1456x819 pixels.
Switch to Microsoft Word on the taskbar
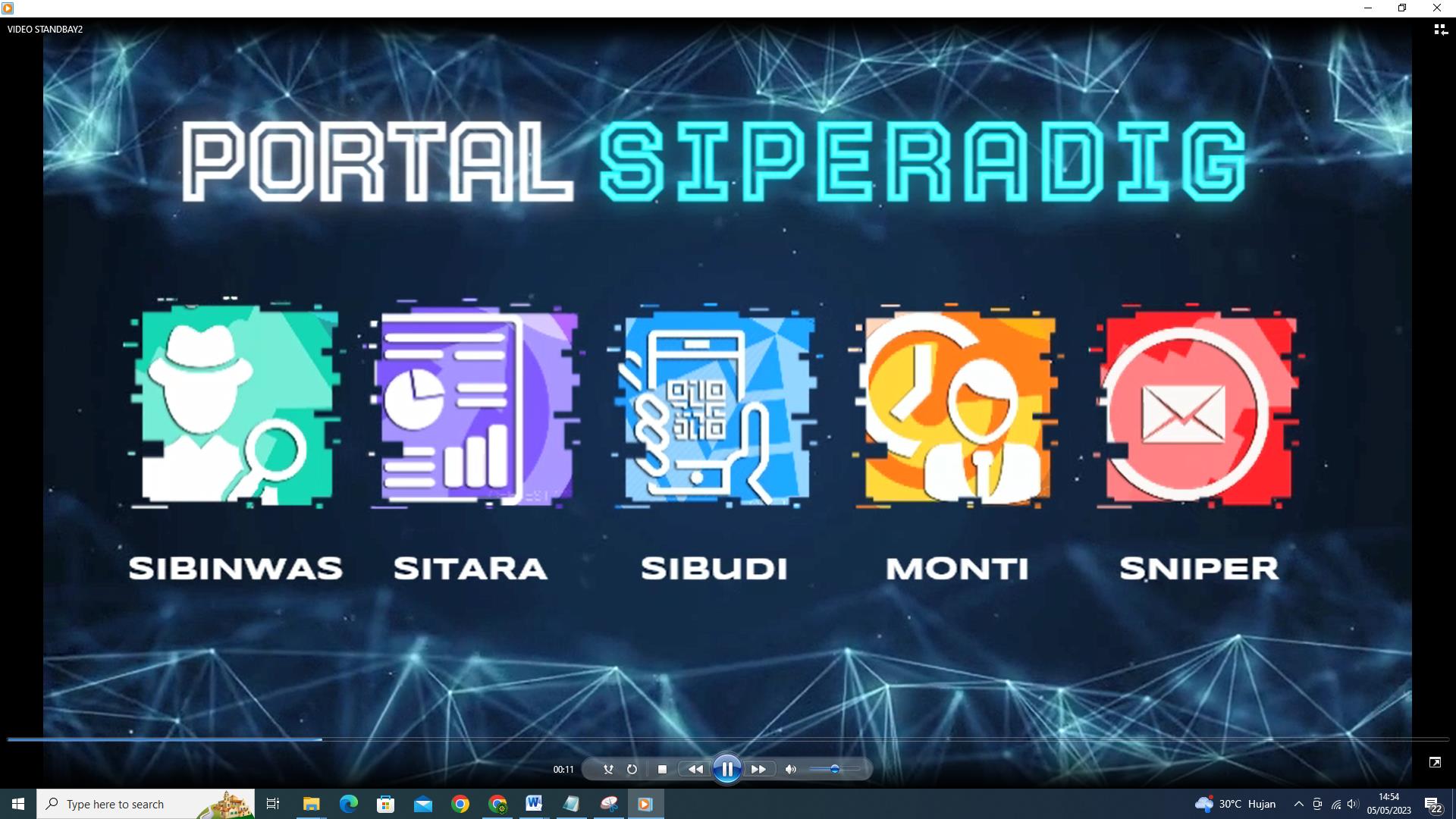pos(534,804)
